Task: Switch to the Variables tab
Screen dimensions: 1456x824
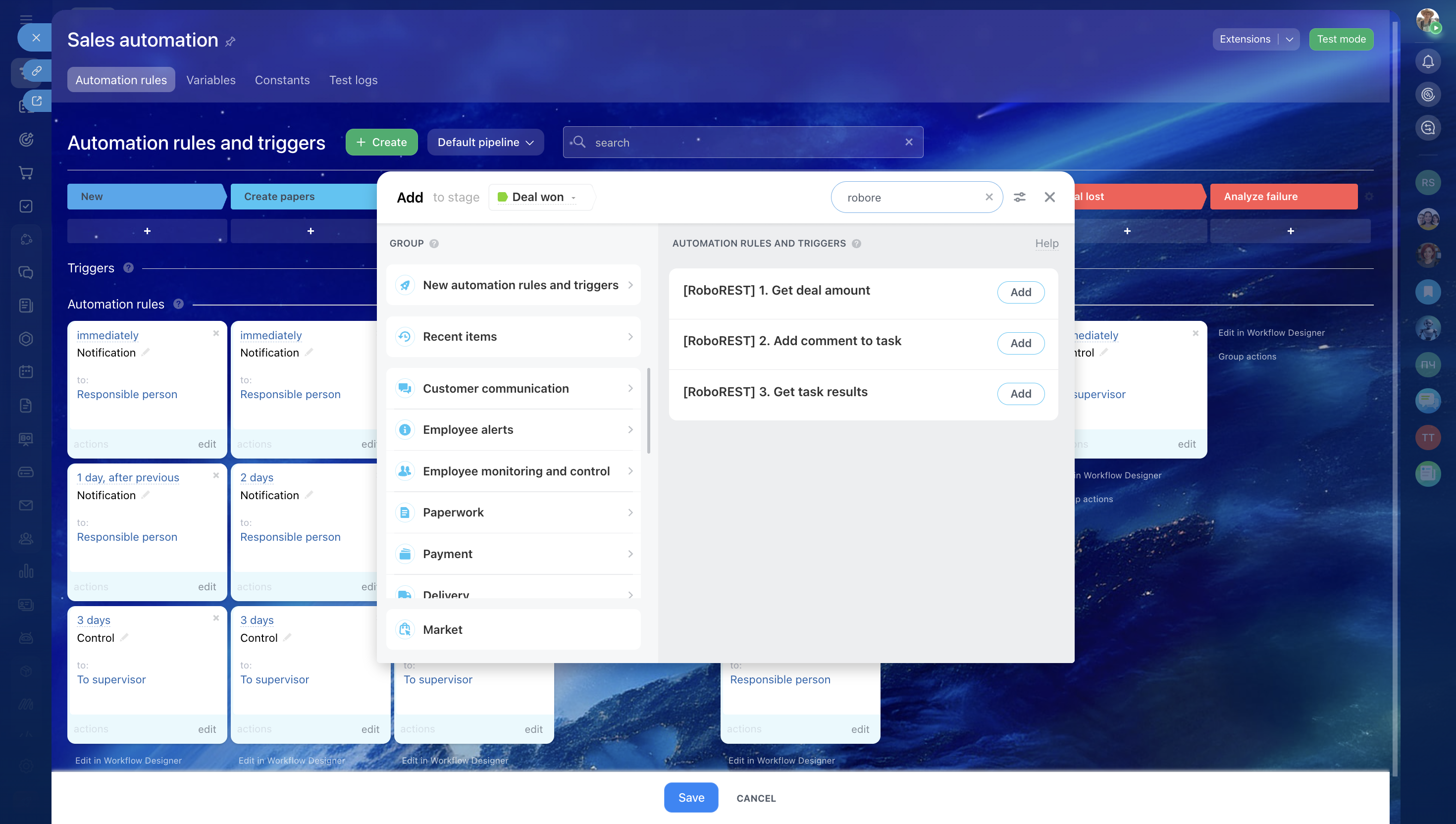Action: (210, 80)
